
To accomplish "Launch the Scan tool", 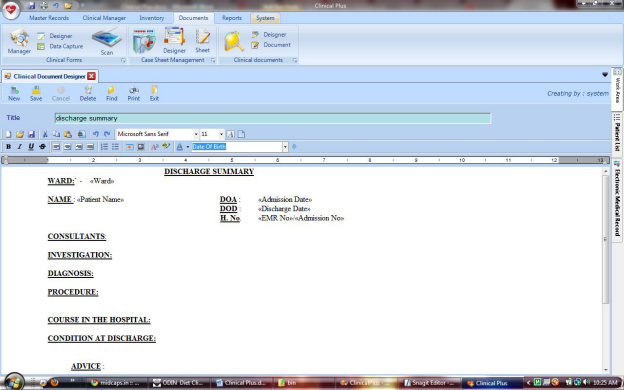I will 107,42.
